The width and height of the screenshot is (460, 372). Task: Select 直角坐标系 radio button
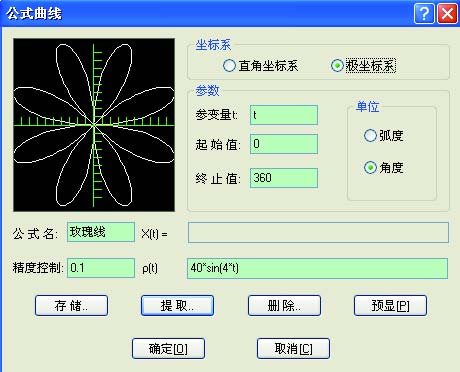click(x=229, y=65)
